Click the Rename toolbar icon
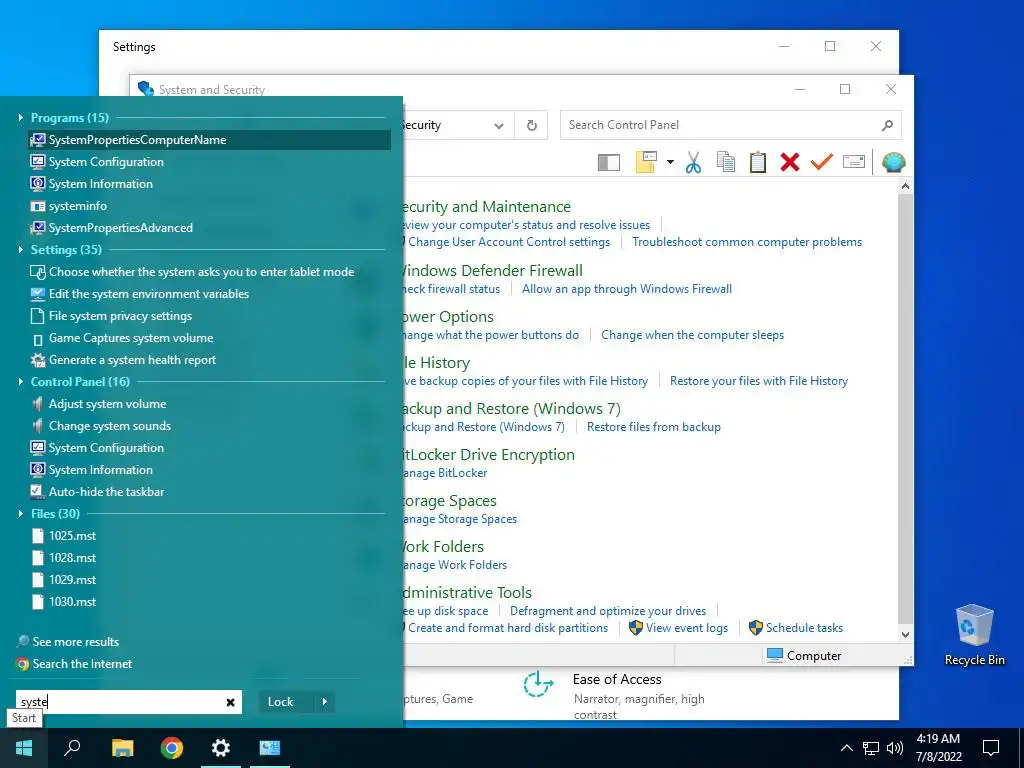 tap(854, 161)
